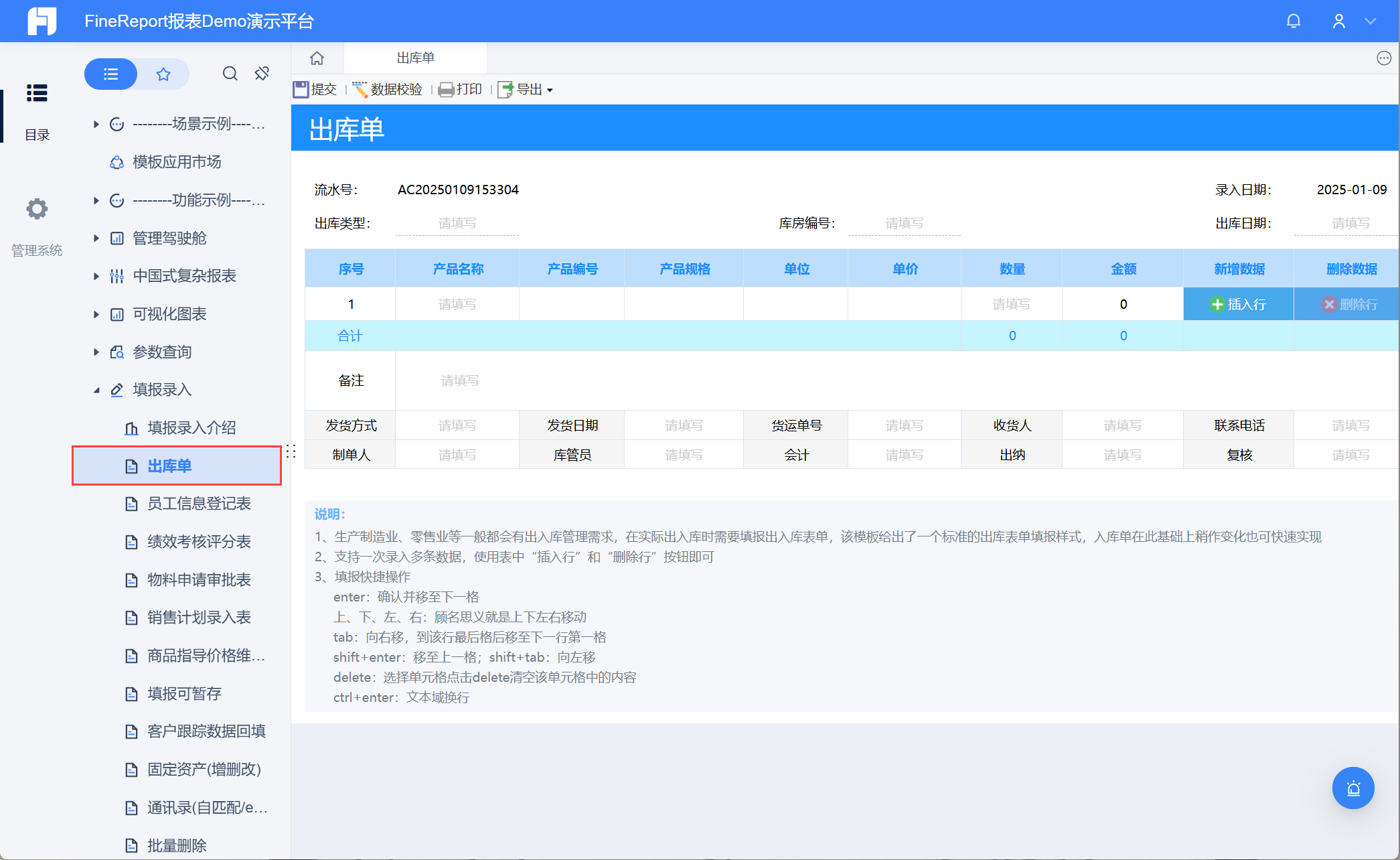Click the search icon in sidebar
The width and height of the screenshot is (1400, 860).
tap(230, 74)
